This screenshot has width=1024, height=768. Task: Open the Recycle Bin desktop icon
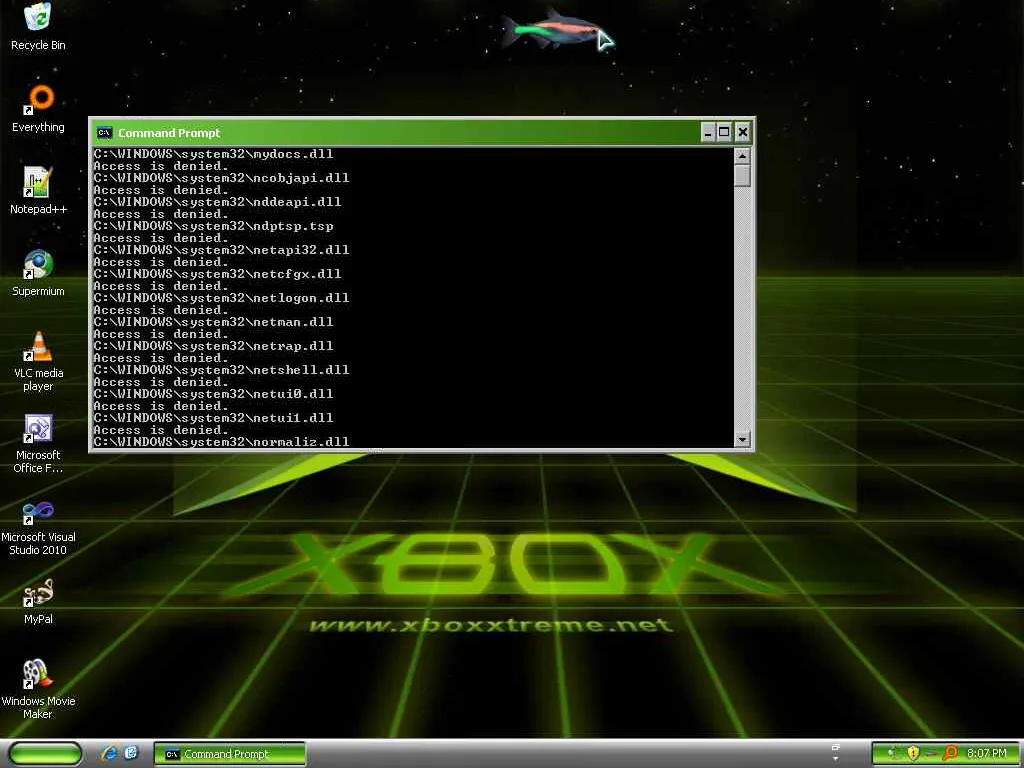[x=38, y=26]
